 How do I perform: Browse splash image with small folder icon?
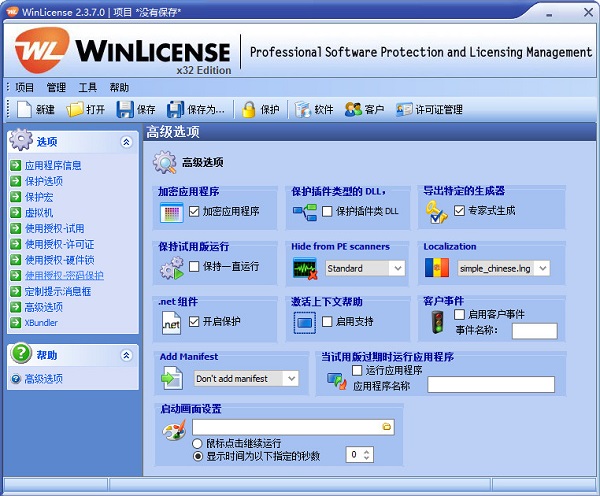pyautogui.click(x=387, y=427)
